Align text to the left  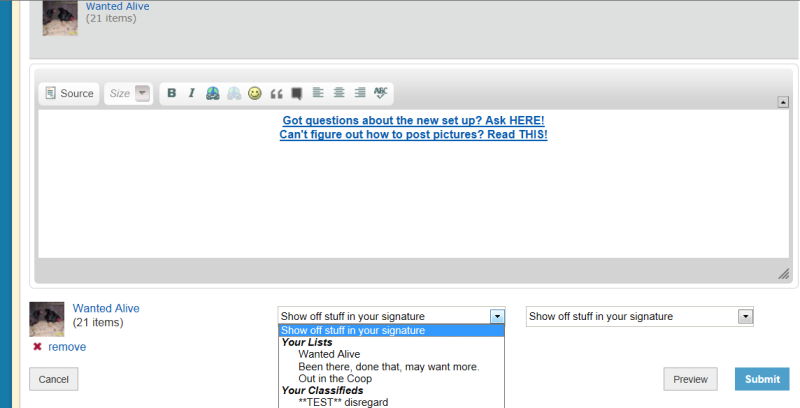coord(318,93)
